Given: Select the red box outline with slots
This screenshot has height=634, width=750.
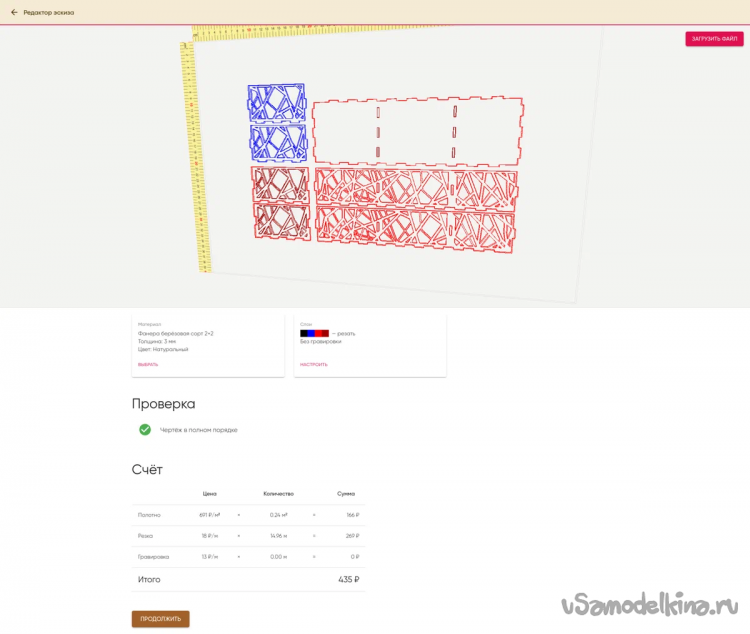Looking at the screenshot, I should pyautogui.click(x=417, y=131).
